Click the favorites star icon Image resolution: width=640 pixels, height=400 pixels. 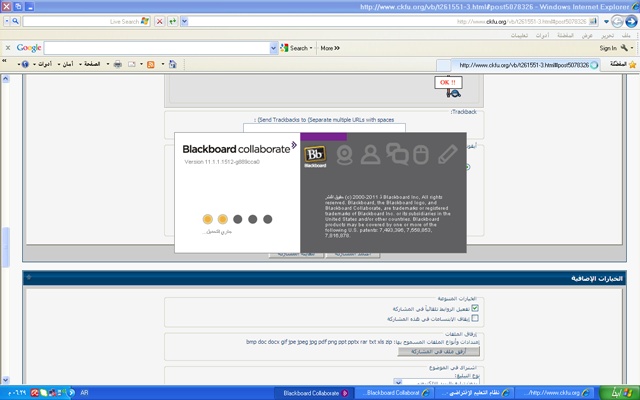[633, 64]
